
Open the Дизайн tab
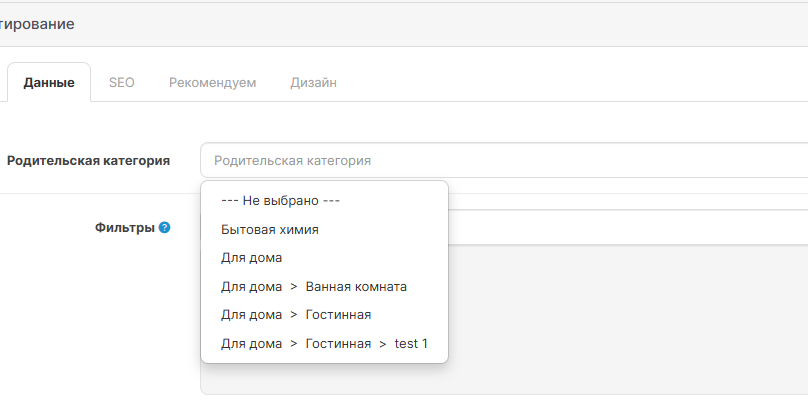313,83
